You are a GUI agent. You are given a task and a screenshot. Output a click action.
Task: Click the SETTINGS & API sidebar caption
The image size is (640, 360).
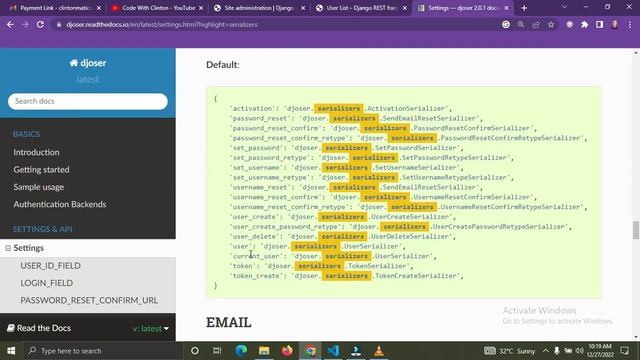tap(42, 229)
